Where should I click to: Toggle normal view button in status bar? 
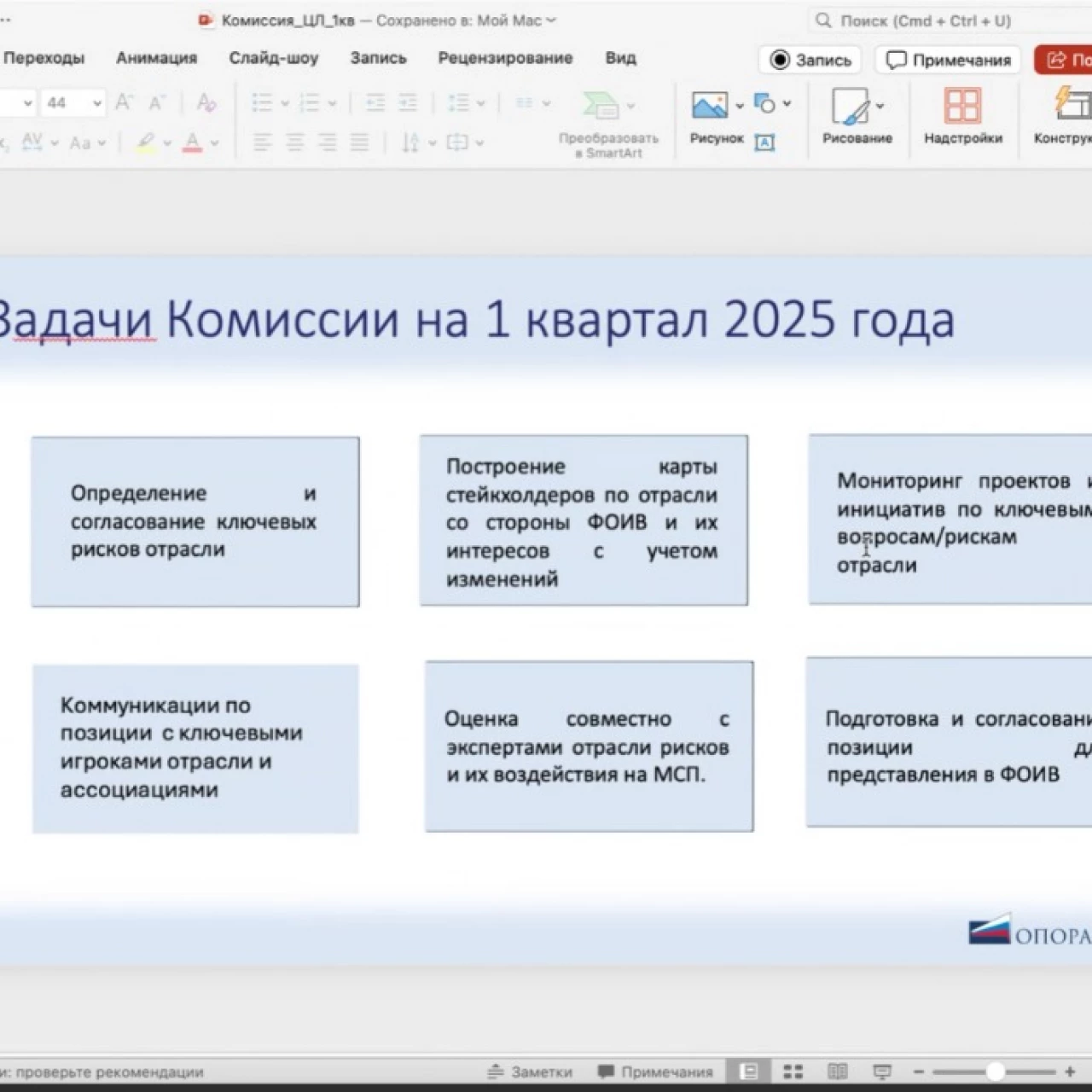(x=748, y=1072)
